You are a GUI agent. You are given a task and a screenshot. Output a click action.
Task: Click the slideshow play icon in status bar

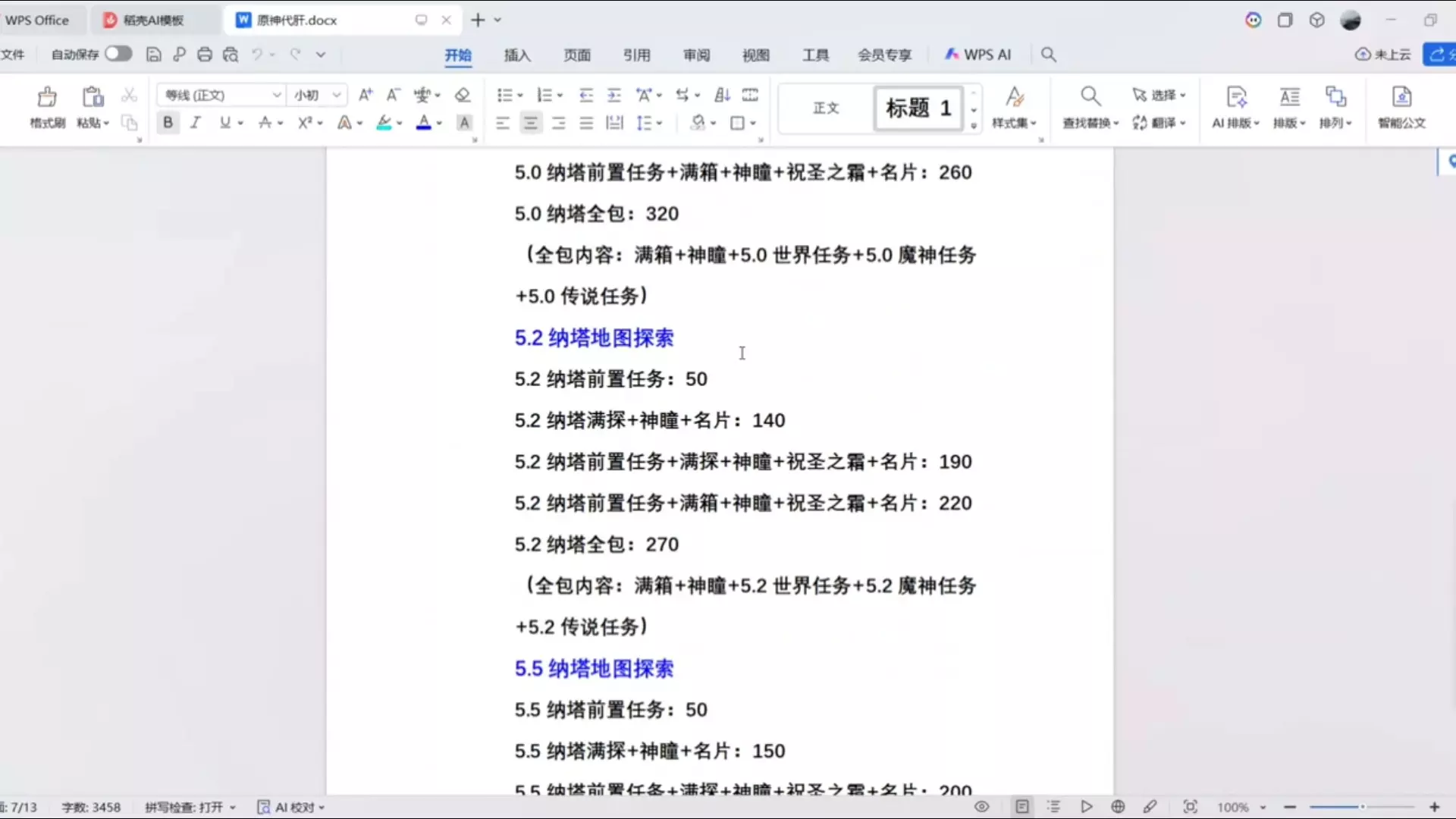coord(1086,807)
